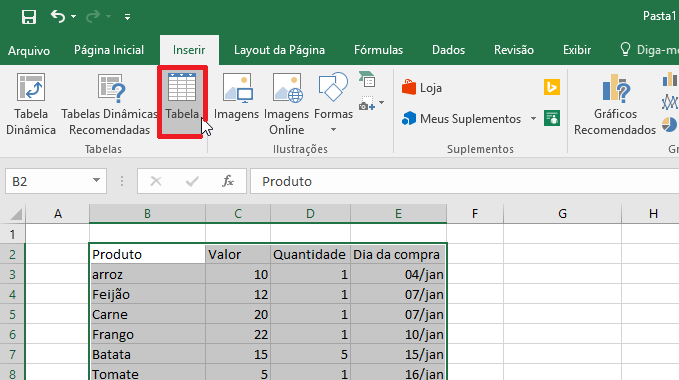Click the Save floppy disk icon

(29, 17)
